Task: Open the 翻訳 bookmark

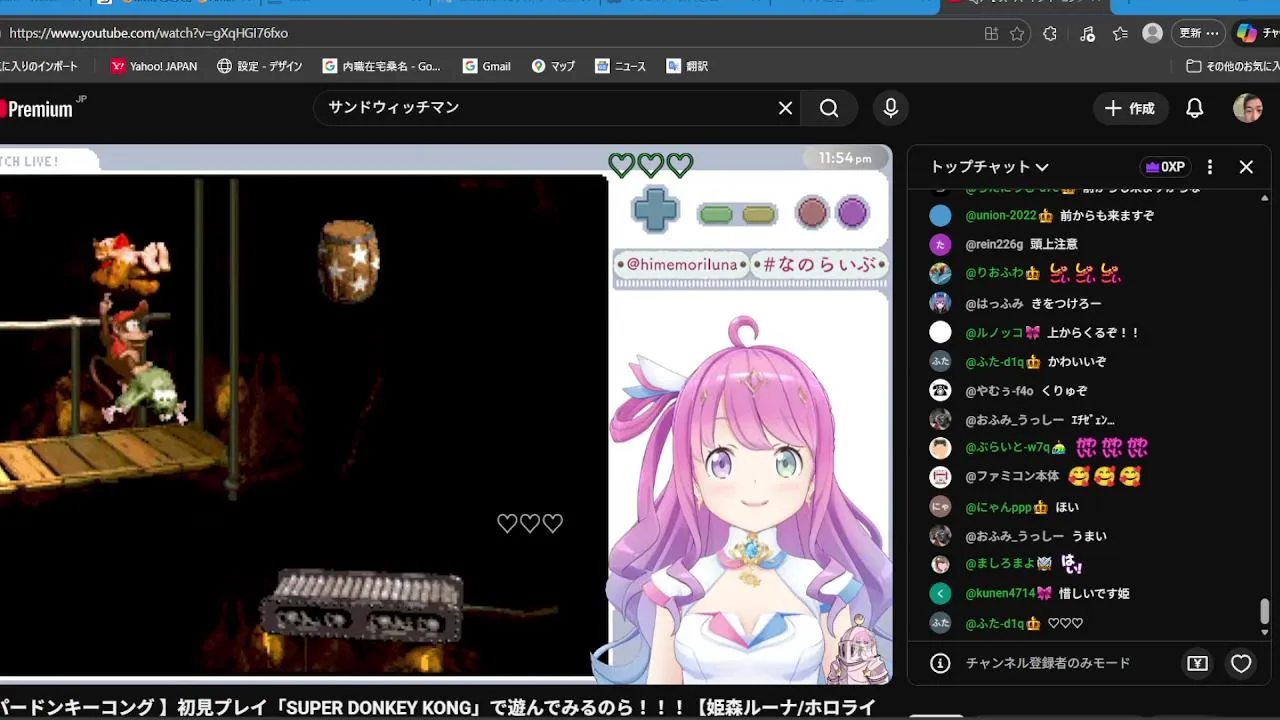Action: (687, 66)
